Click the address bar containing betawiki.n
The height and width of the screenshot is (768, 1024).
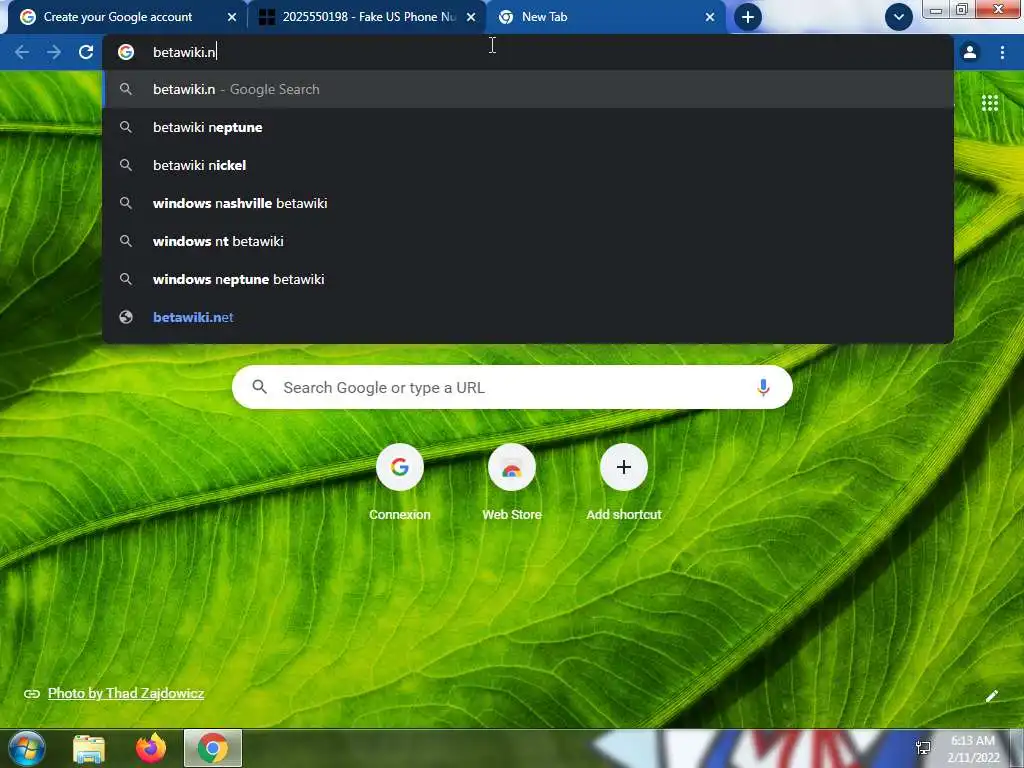click(528, 52)
